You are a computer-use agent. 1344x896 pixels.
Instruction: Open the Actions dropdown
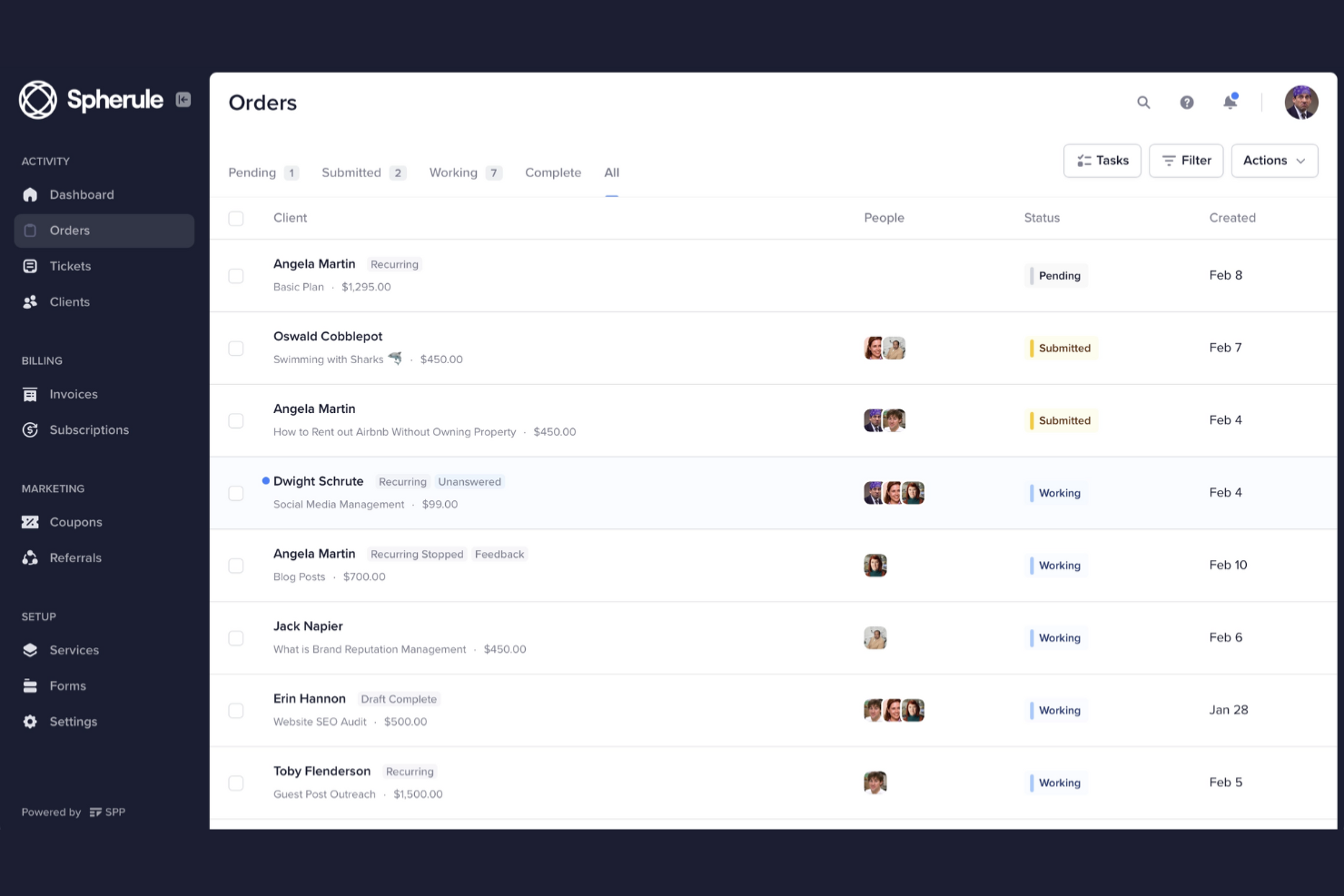coord(1274,160)
